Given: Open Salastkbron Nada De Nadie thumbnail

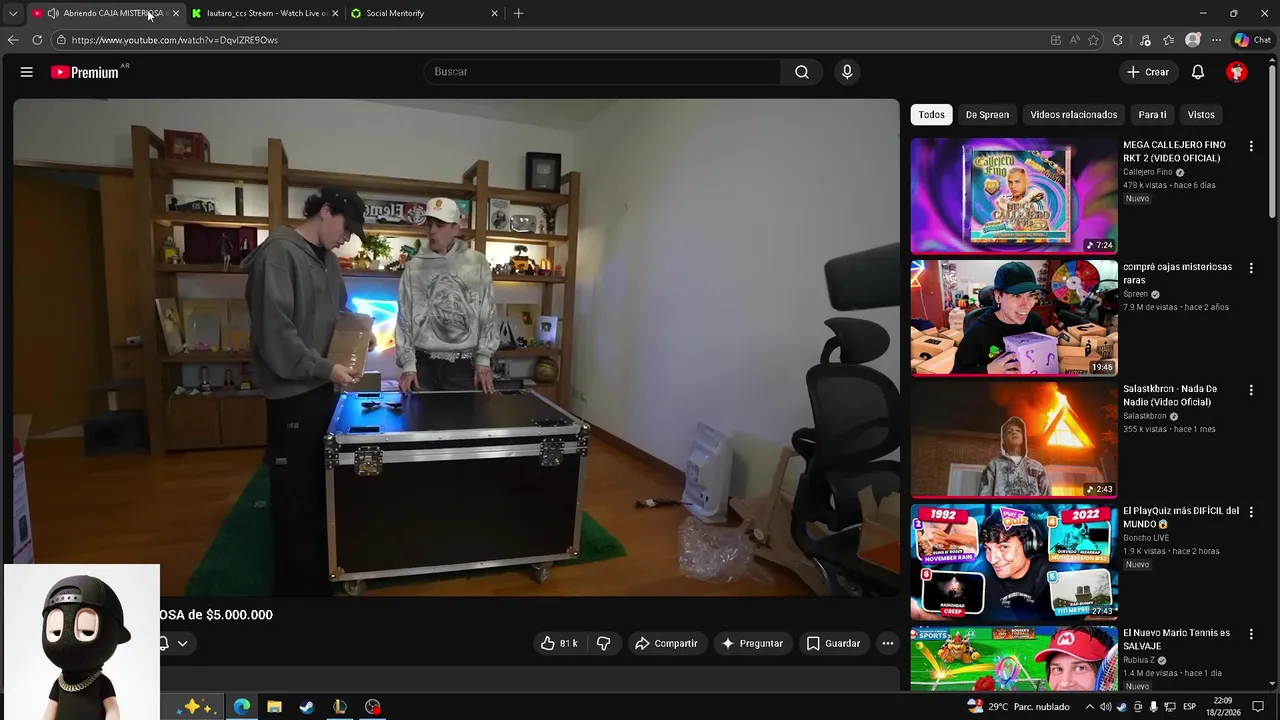Looking at the screenshot, I should (1014, 439).
